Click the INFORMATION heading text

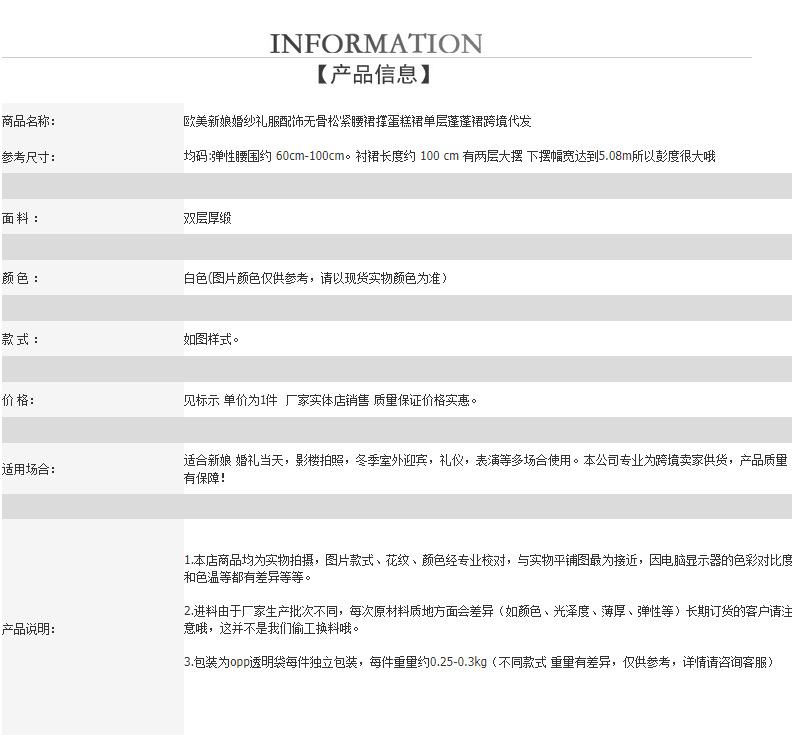tap(376, 44)
